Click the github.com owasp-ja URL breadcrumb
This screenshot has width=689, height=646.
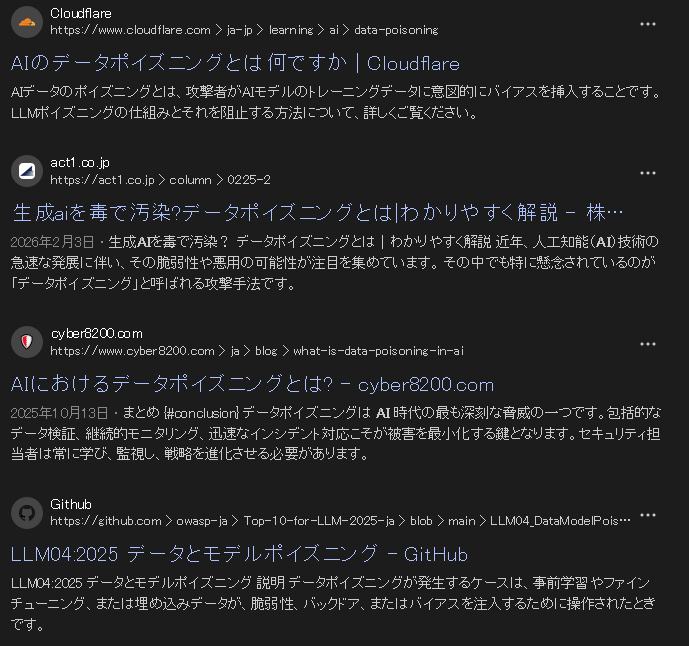pyautogui.click(x=340, y=521)
